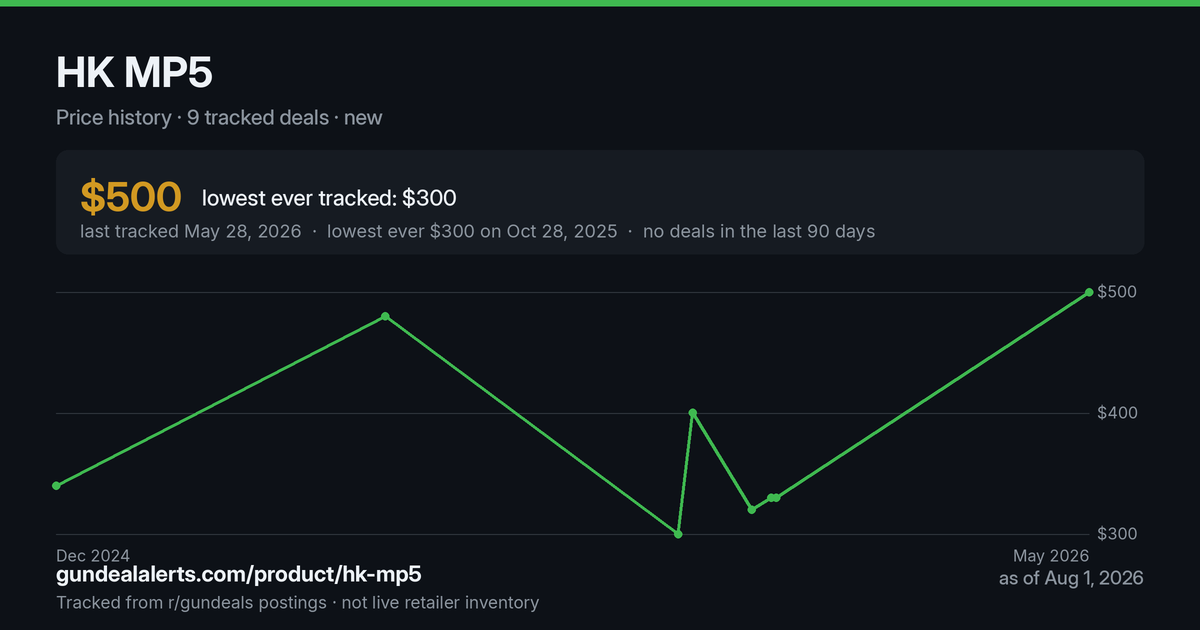Select the peak data point near $480
1200x630 pixels.
[x=385, y=316]
